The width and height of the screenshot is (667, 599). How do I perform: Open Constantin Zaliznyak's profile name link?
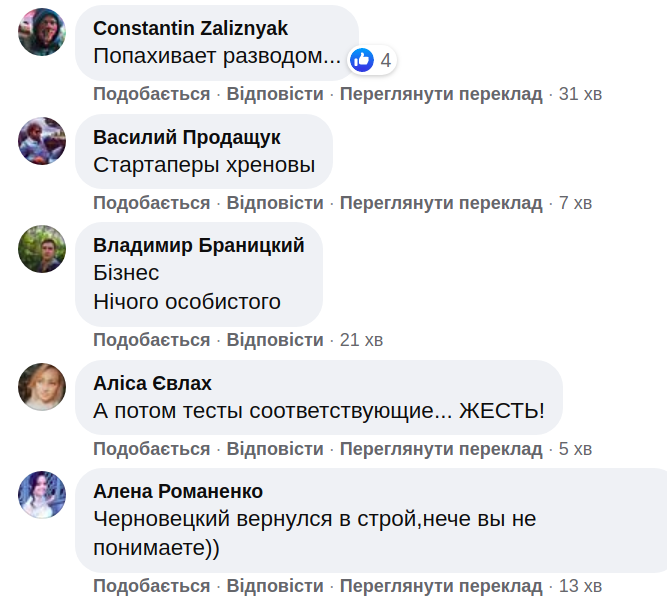[190, 29]
